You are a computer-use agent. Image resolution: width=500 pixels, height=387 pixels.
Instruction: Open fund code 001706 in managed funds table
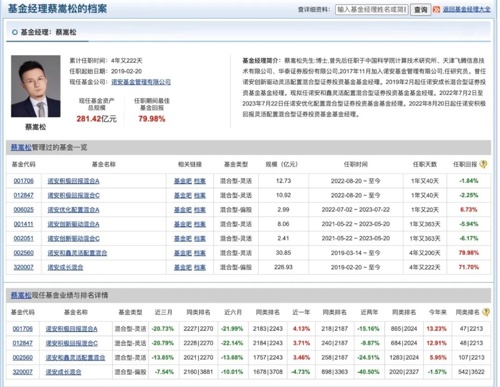[24, 181]
